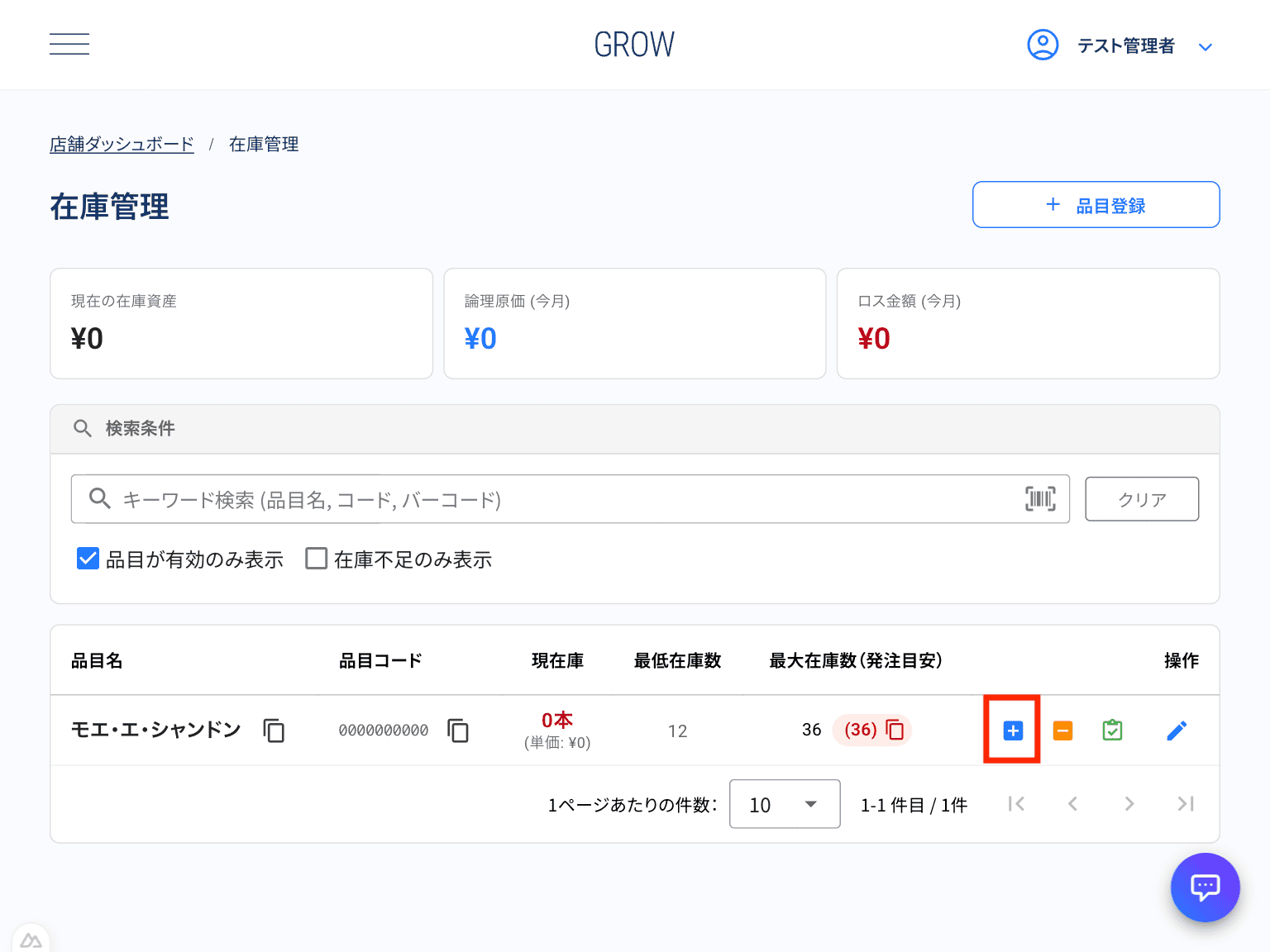This screenshot has height=952, width=1270.
Task: Copy the item name モエ・エ・シャンドン
Action: [x=274, y=731]
